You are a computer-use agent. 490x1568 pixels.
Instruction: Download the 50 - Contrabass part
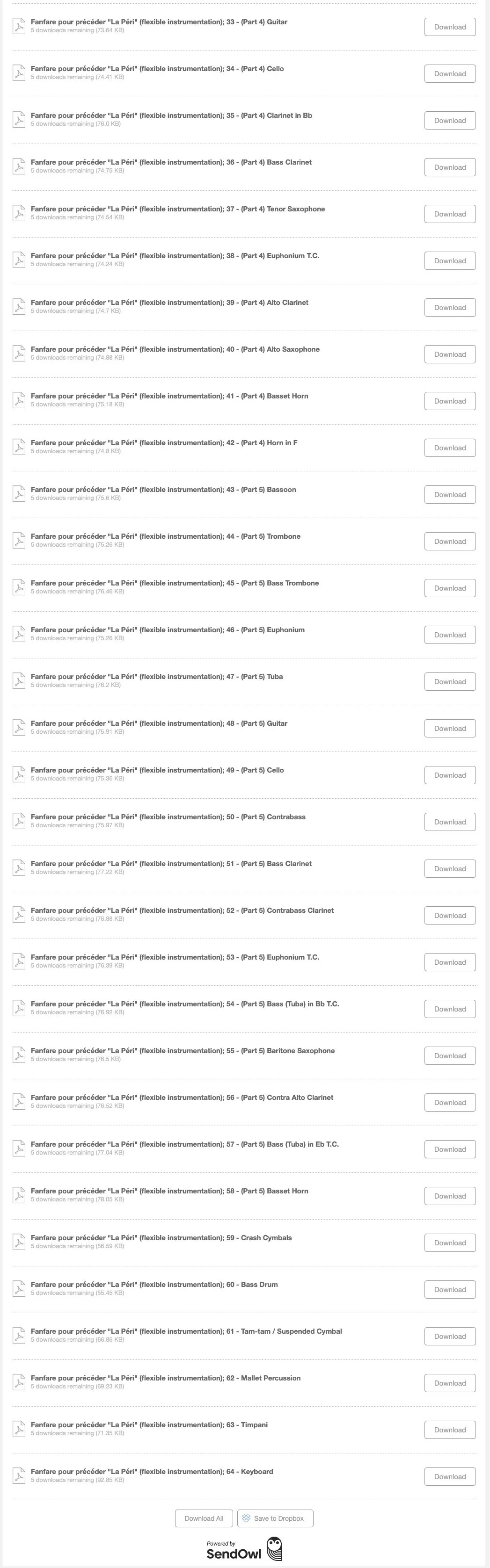coord(450,822)
